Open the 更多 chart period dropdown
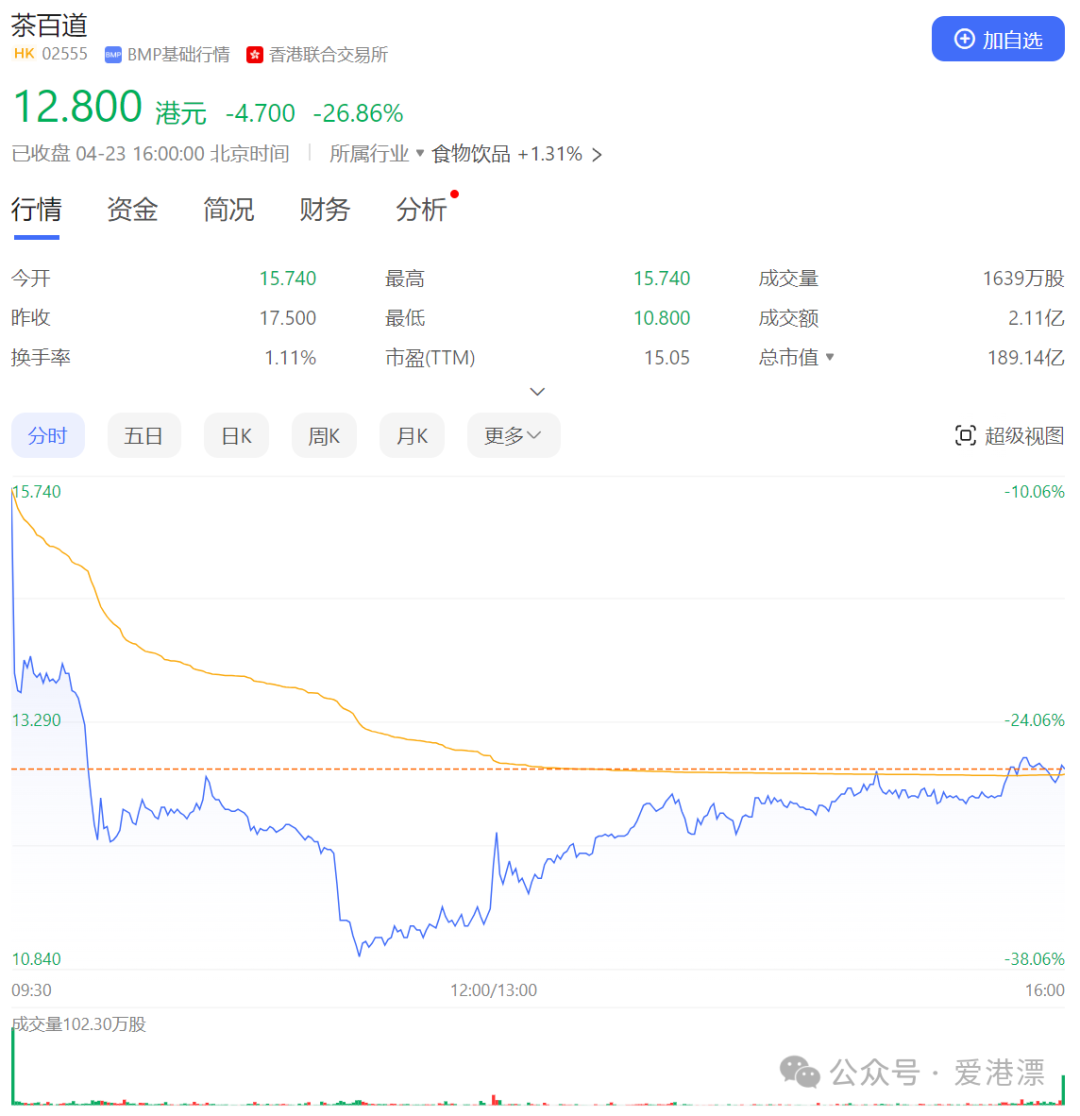Screen dimensions: 1080x1116 point(513,436)
